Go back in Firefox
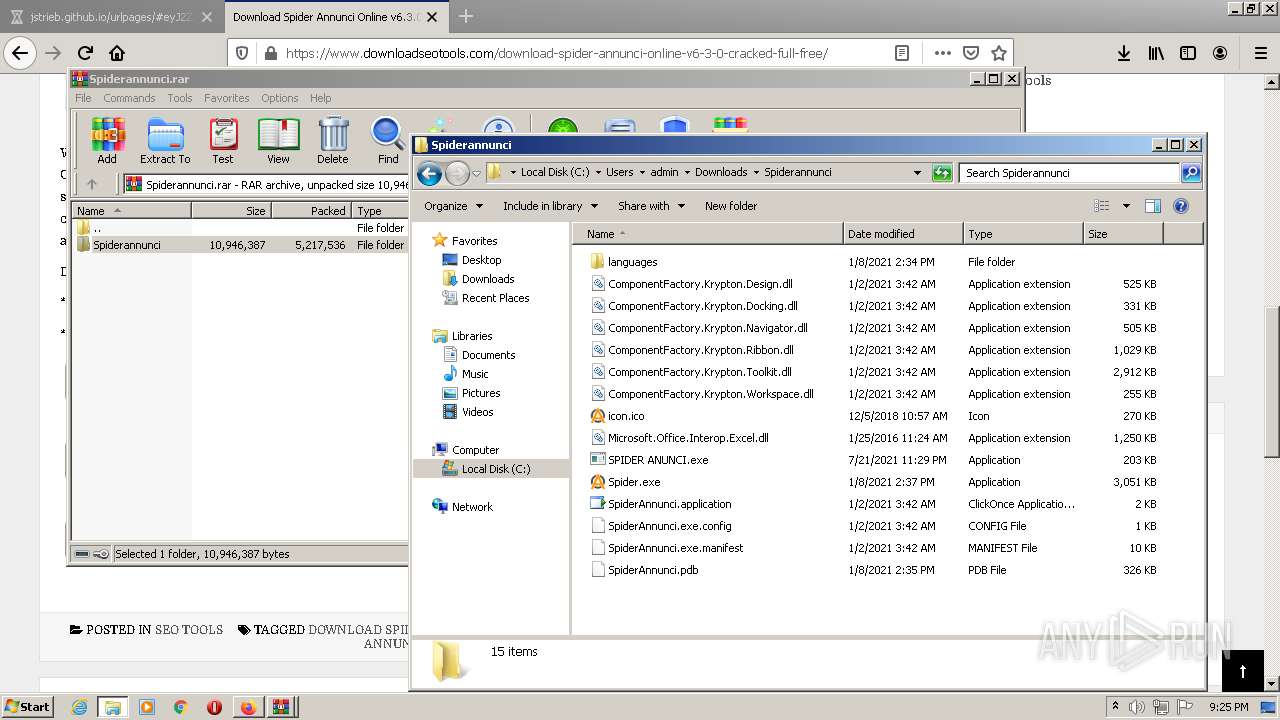1280x720 pixels. coord(20,53)
